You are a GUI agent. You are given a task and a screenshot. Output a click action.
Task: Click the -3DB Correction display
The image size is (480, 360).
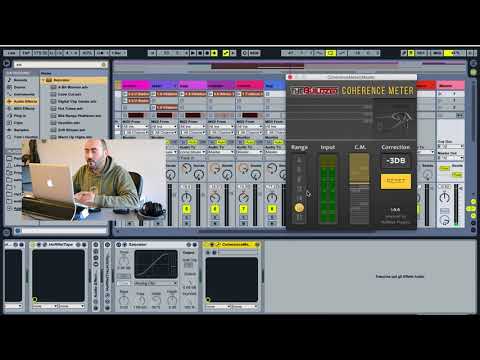tap(396, 161)
